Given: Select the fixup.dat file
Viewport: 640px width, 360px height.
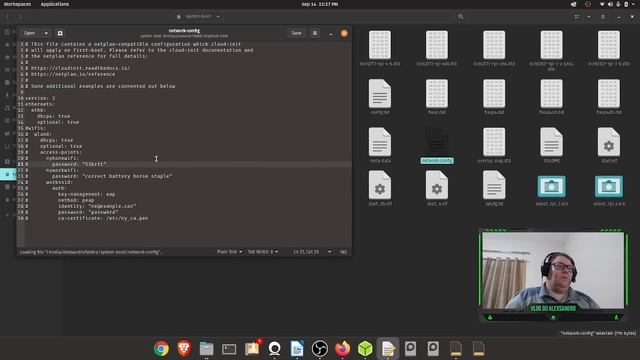Looking at the screenshot, I should click(437, 97).
